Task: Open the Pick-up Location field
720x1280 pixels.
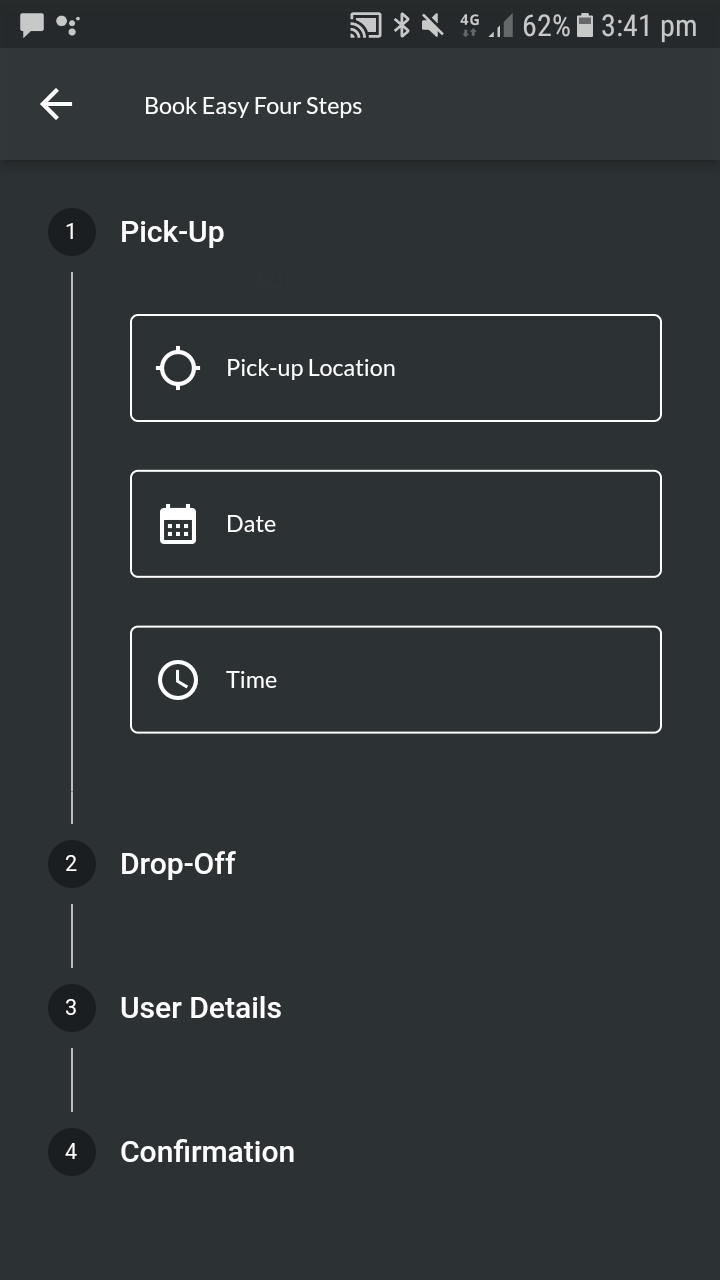Action: [x=396, y=368]
